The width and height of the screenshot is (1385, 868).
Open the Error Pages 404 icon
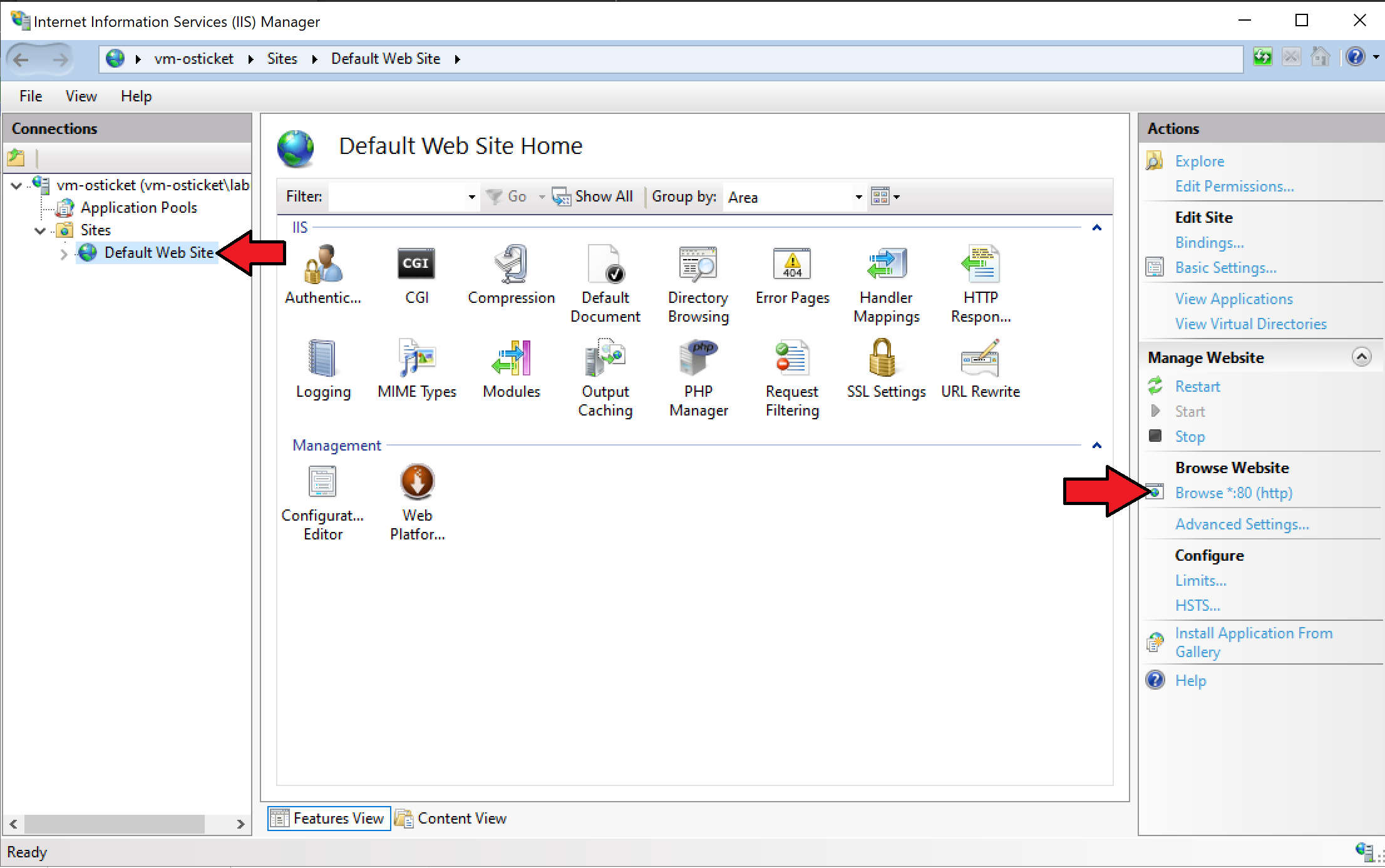(792, 264)
